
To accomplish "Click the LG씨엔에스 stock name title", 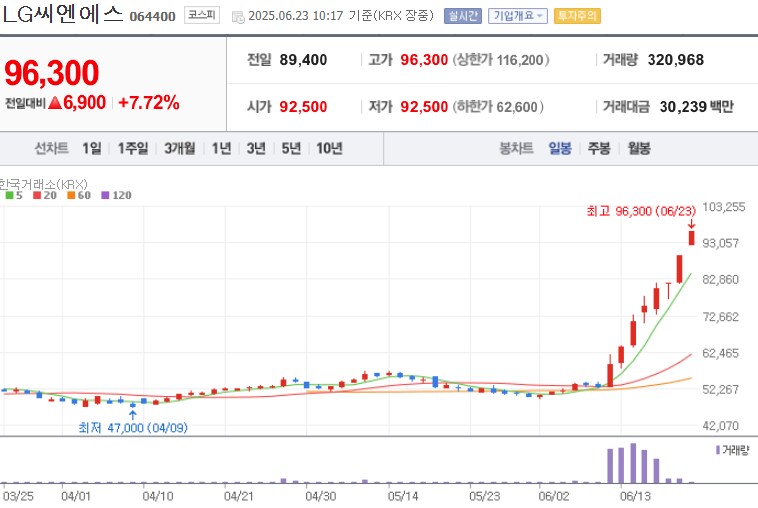I will pyautogui.click(x=63, y=15).
